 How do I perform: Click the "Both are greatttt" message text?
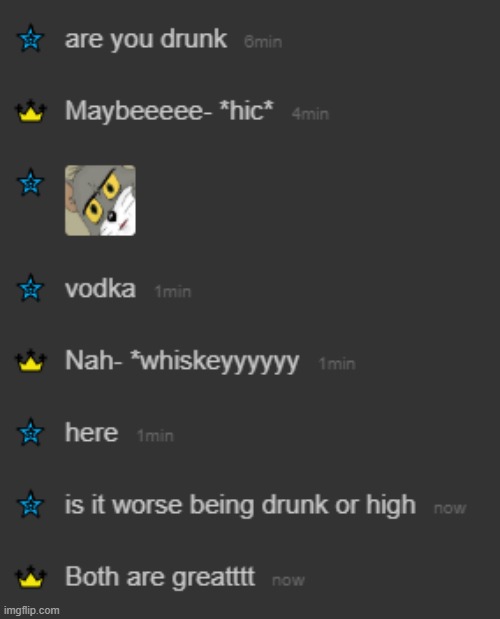tap(160, 577)
